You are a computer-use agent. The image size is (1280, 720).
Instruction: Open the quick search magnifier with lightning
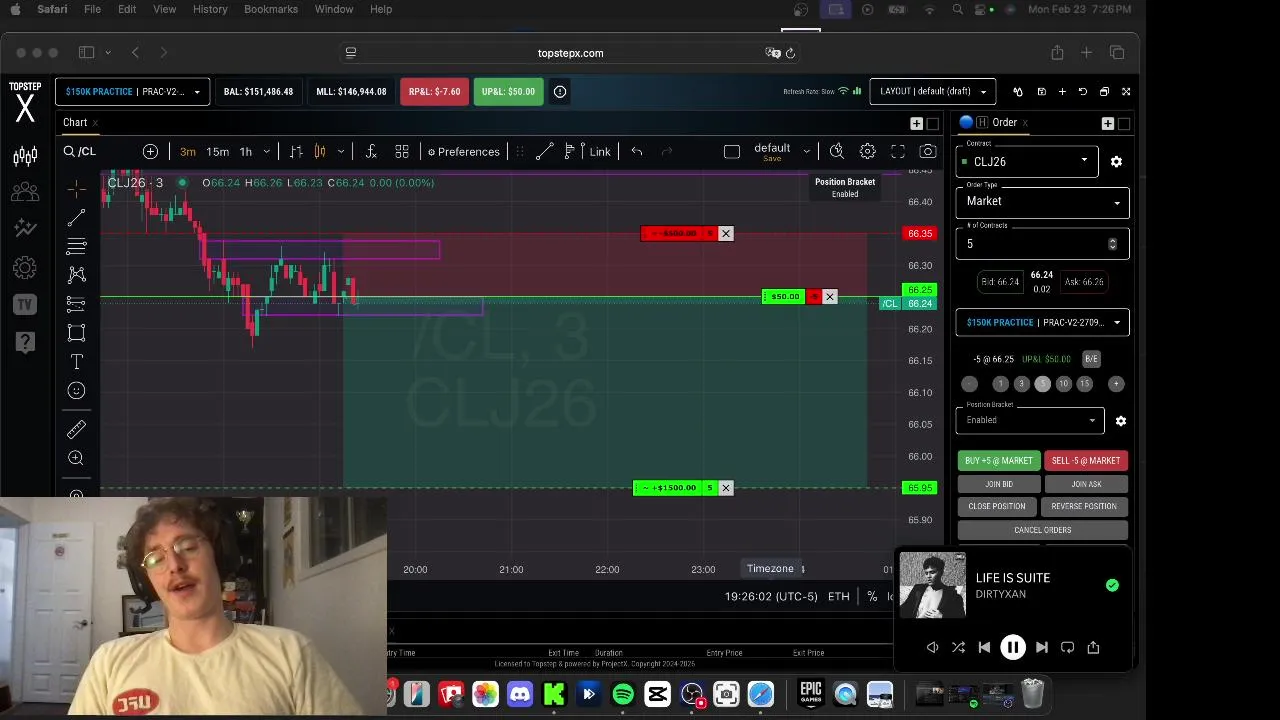coord(837,151)
